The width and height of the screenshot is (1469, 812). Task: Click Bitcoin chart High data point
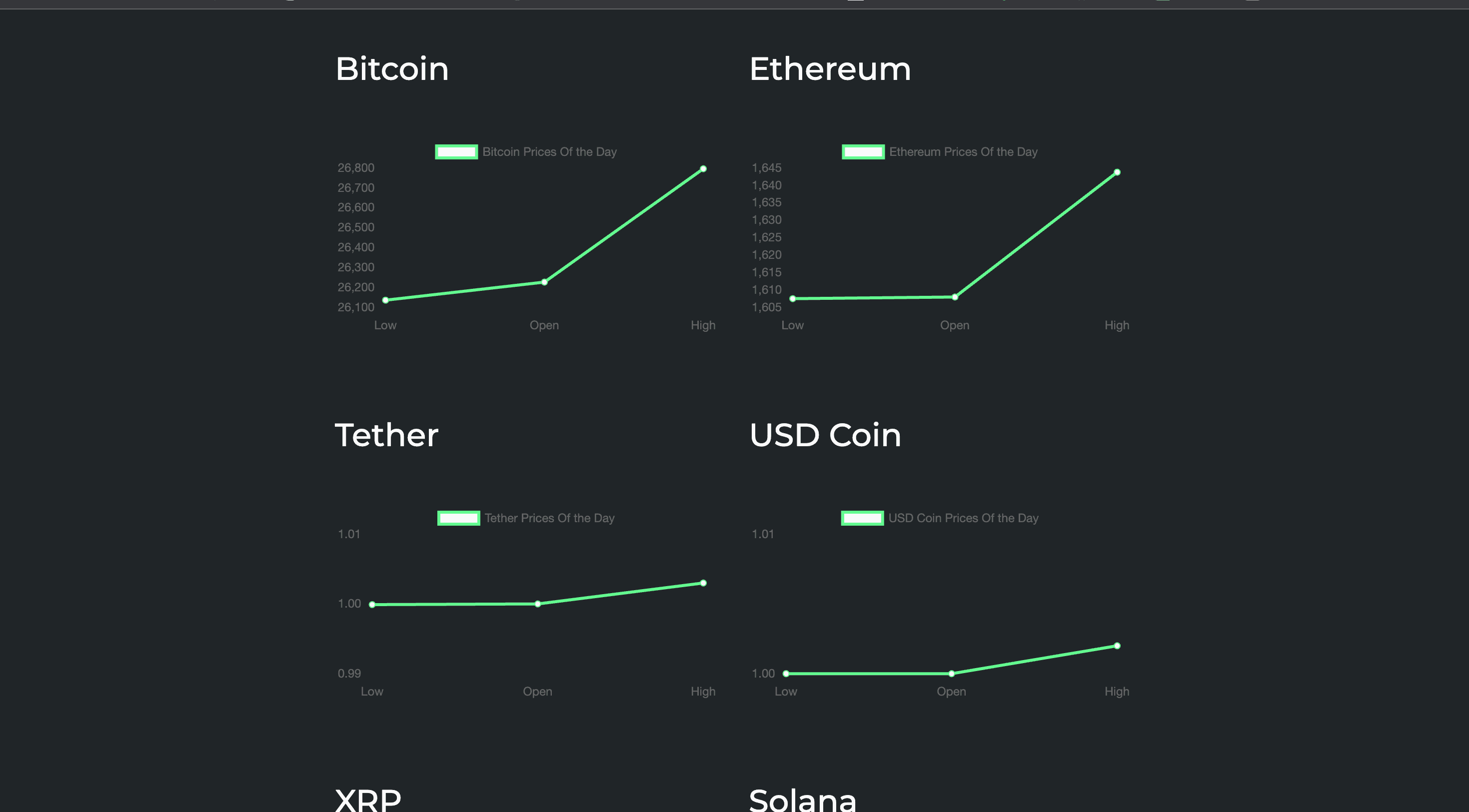[x=703, y=169]
